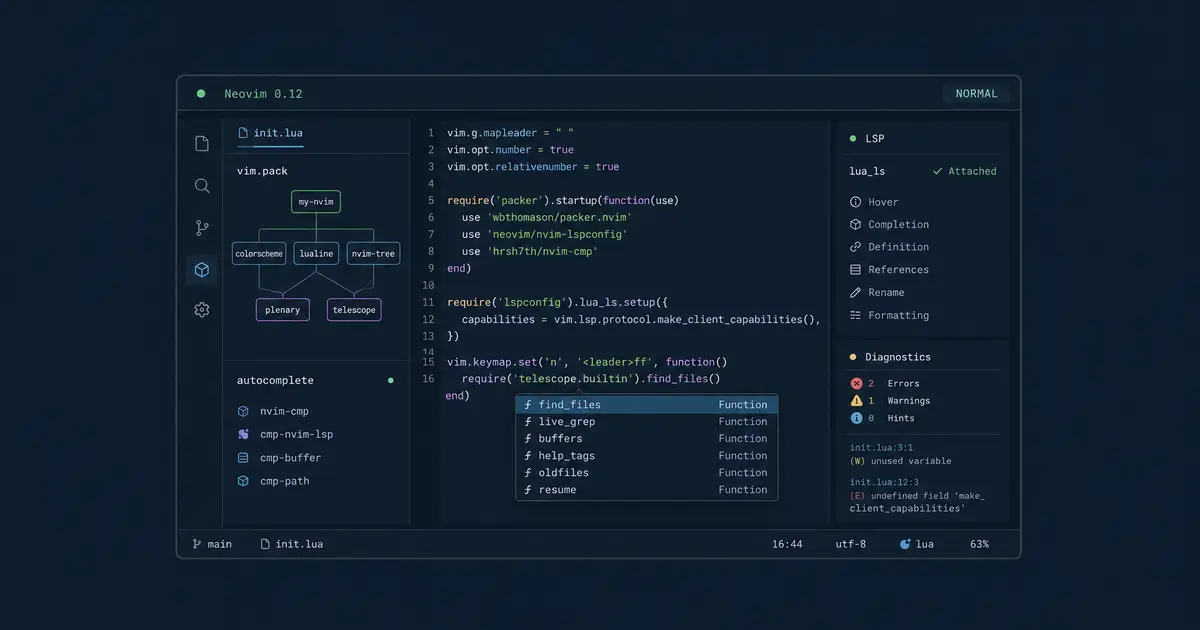Open settings gear in sidebar
The height and width of the screenshot is (630, 1200).
(x=202, y=310)
